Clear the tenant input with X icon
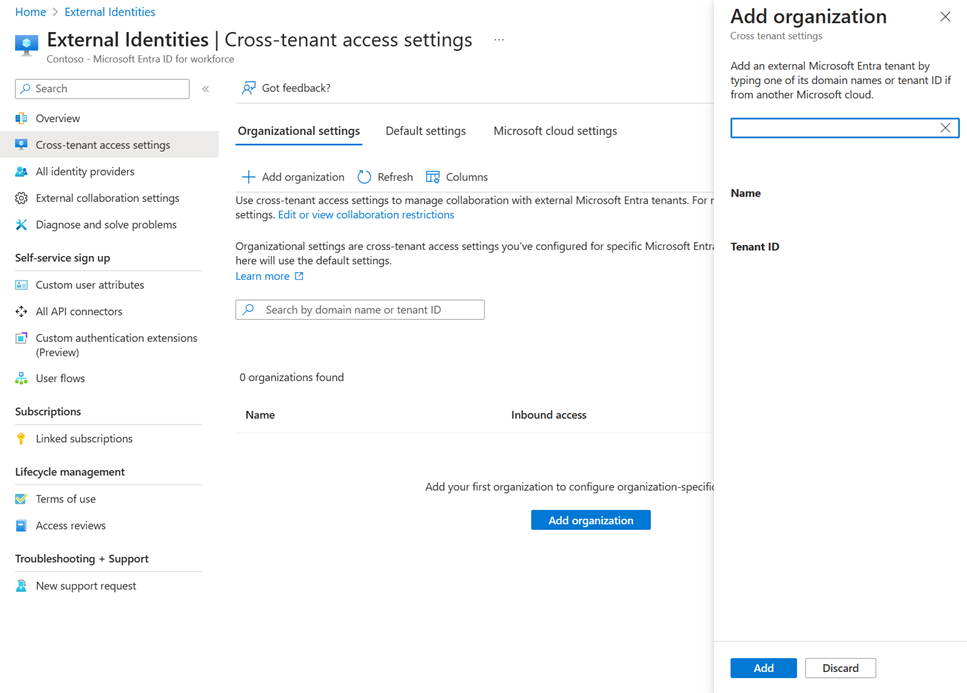 [x=945, y=128]
